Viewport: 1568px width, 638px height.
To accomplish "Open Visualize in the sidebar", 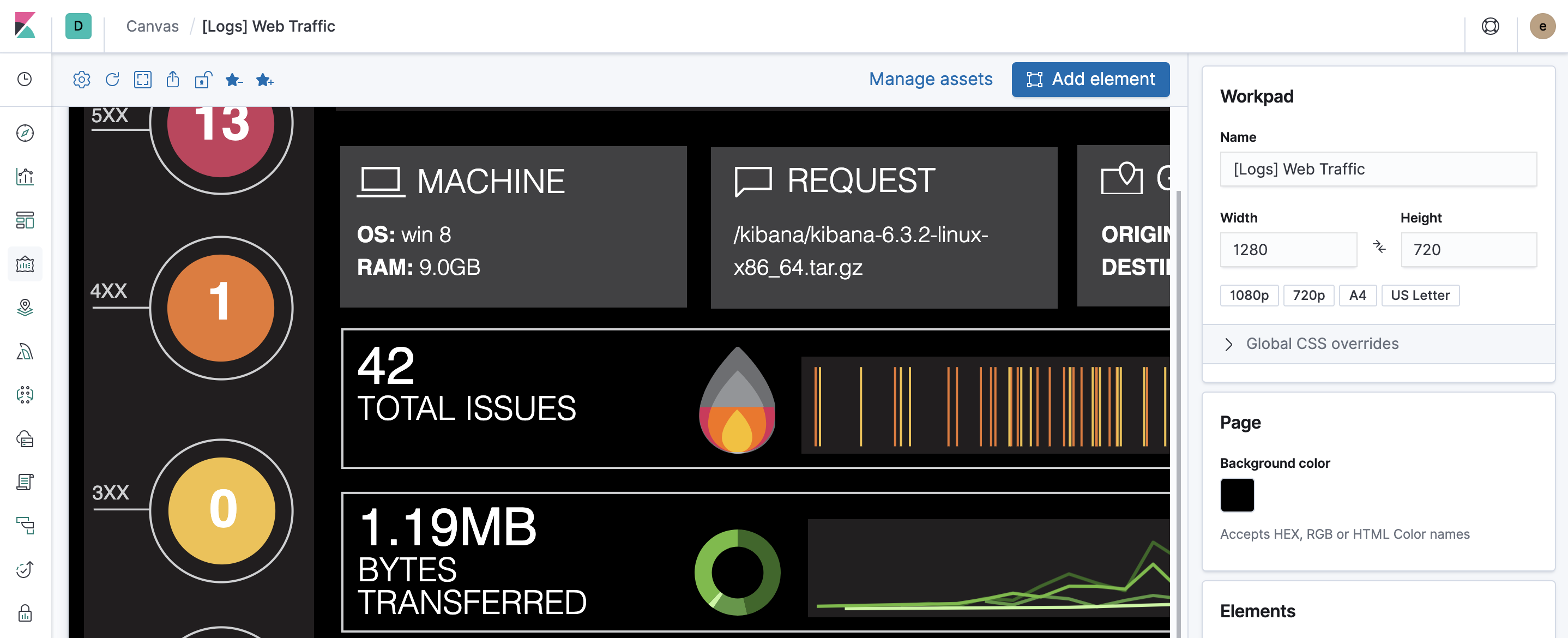I will pos(25,177).
